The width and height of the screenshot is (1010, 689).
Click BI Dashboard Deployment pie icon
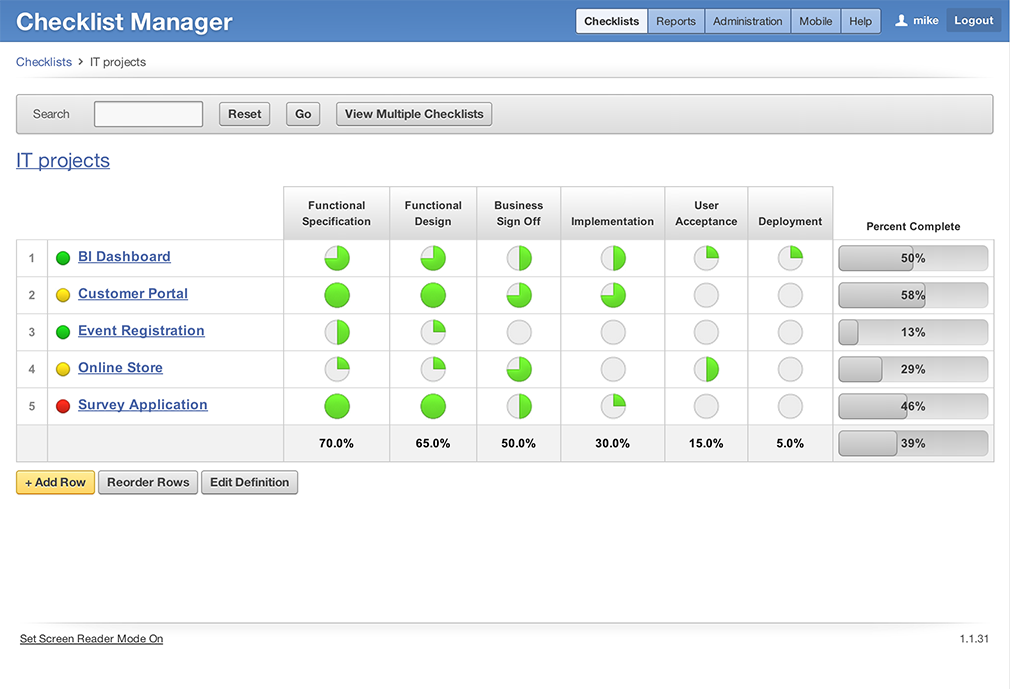point(790,259)
